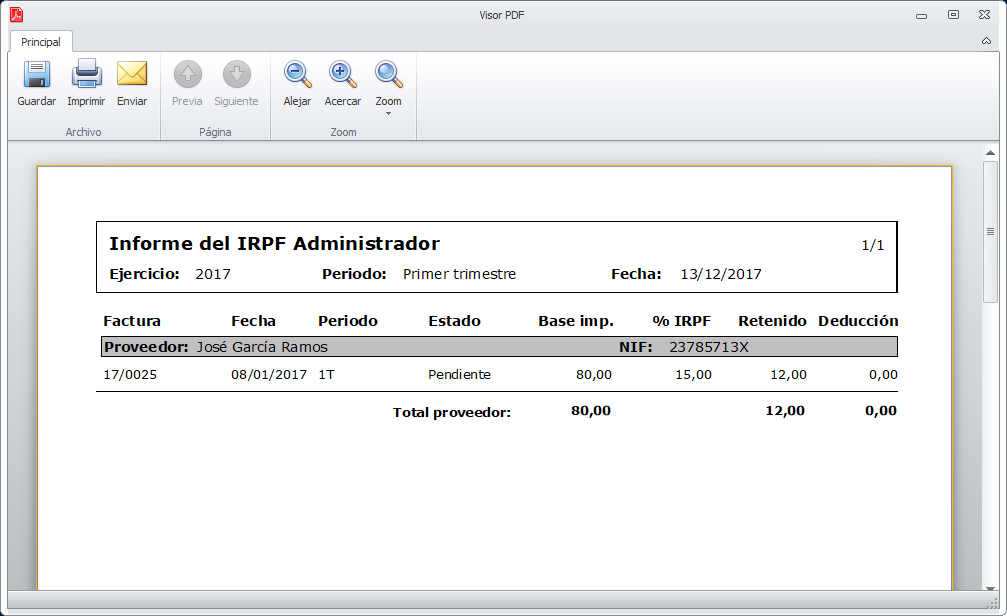Select the Proveedor José García Ramos row
This screenshot has width=1007, height=616.
coord(497,347)
